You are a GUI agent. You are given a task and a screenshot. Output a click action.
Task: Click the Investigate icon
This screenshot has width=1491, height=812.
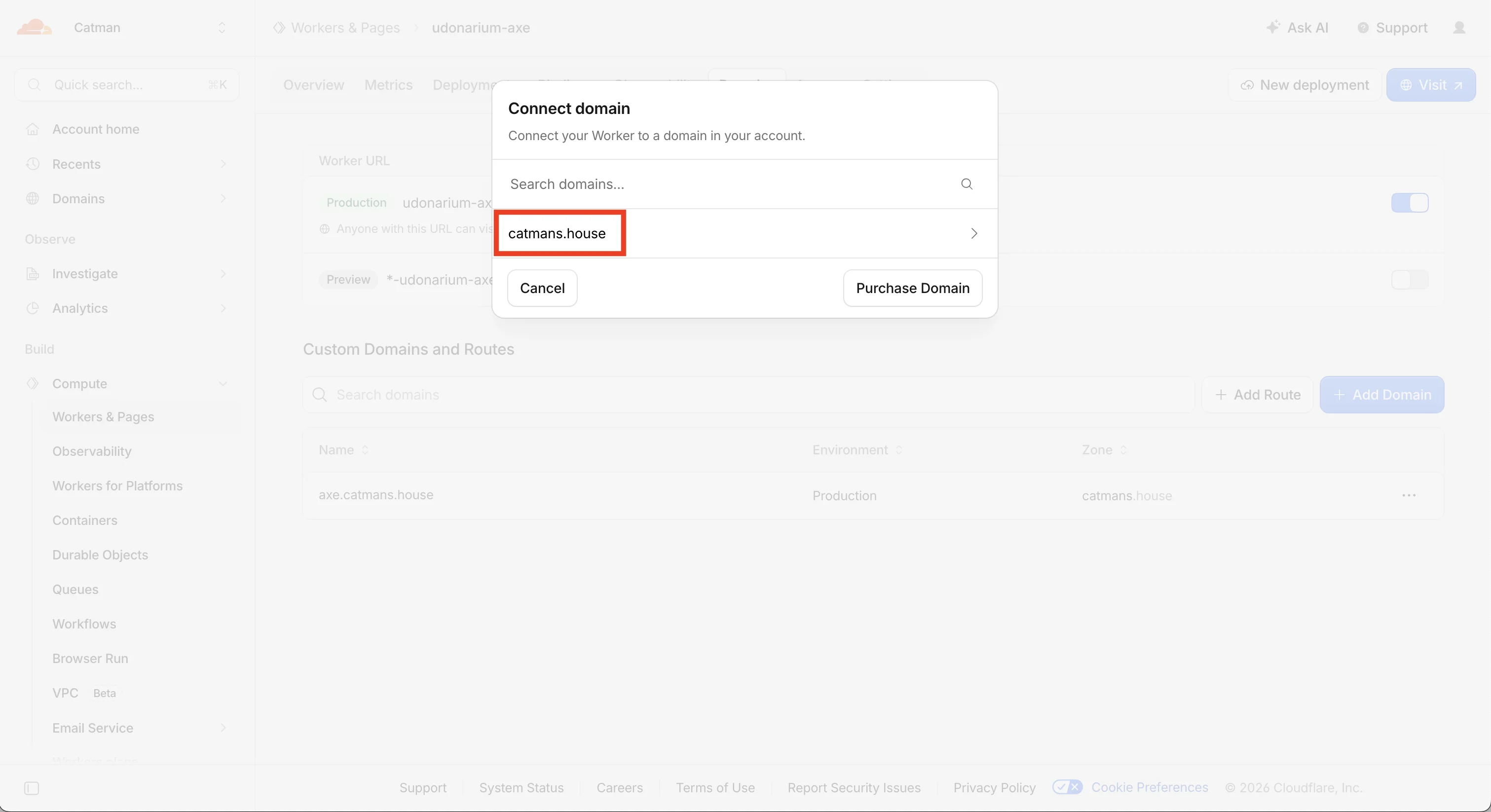pos(33,274)
